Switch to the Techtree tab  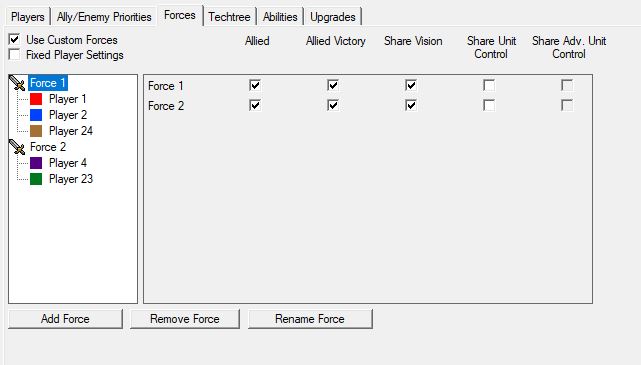pyautogui.click(x=229, y=17)
